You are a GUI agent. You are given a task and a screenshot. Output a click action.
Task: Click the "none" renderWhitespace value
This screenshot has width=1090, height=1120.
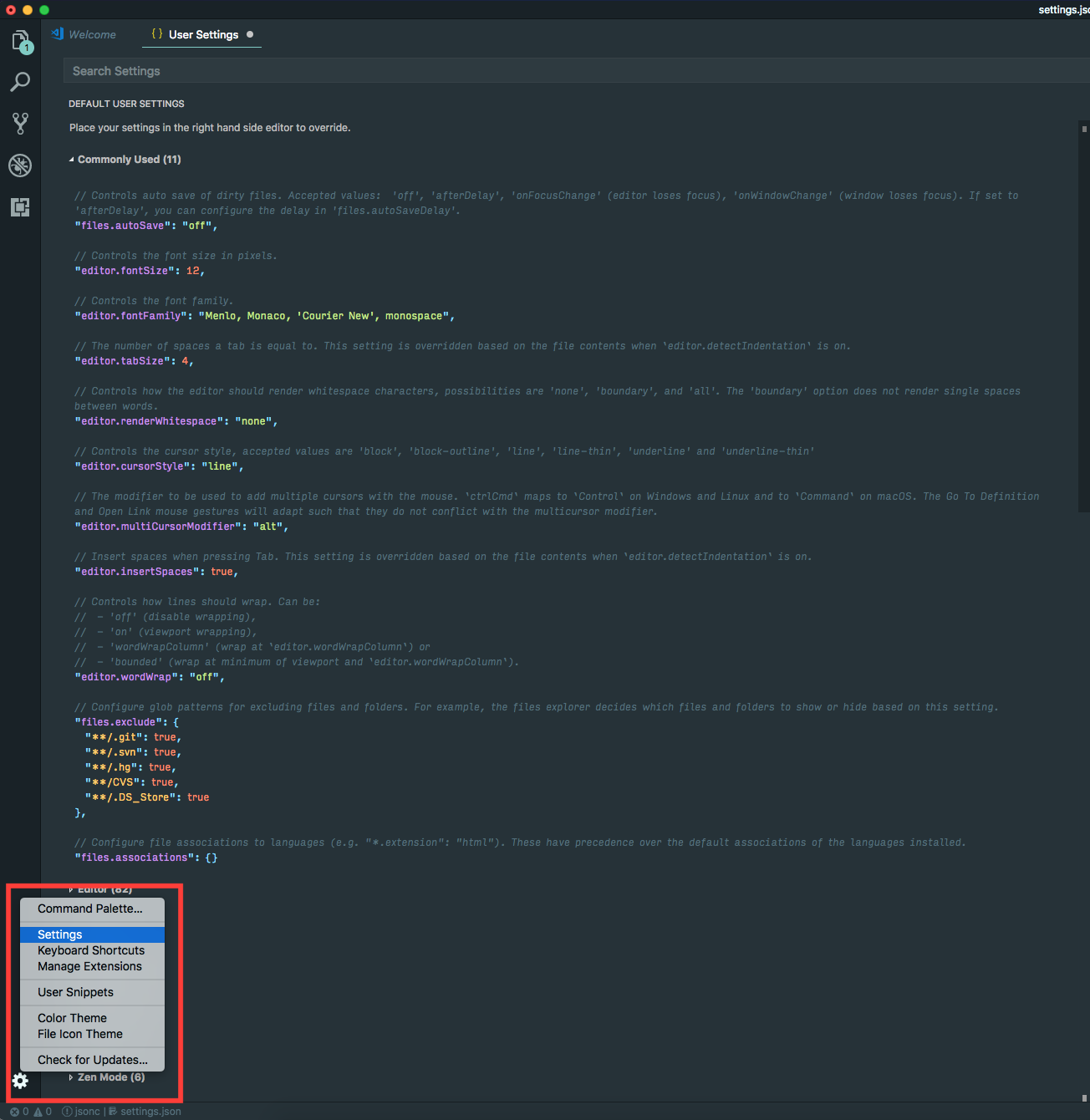pos(253,421)
